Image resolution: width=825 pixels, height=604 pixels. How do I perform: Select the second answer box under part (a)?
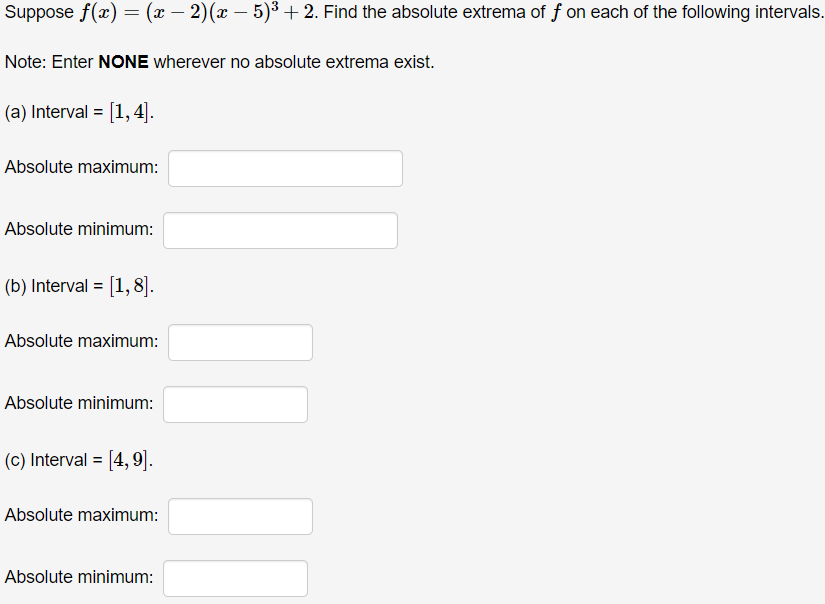280,230
